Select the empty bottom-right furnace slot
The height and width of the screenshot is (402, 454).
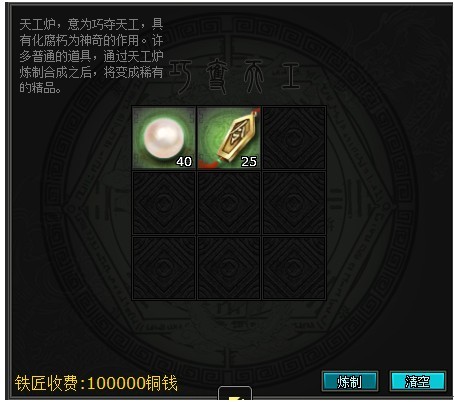294,268
